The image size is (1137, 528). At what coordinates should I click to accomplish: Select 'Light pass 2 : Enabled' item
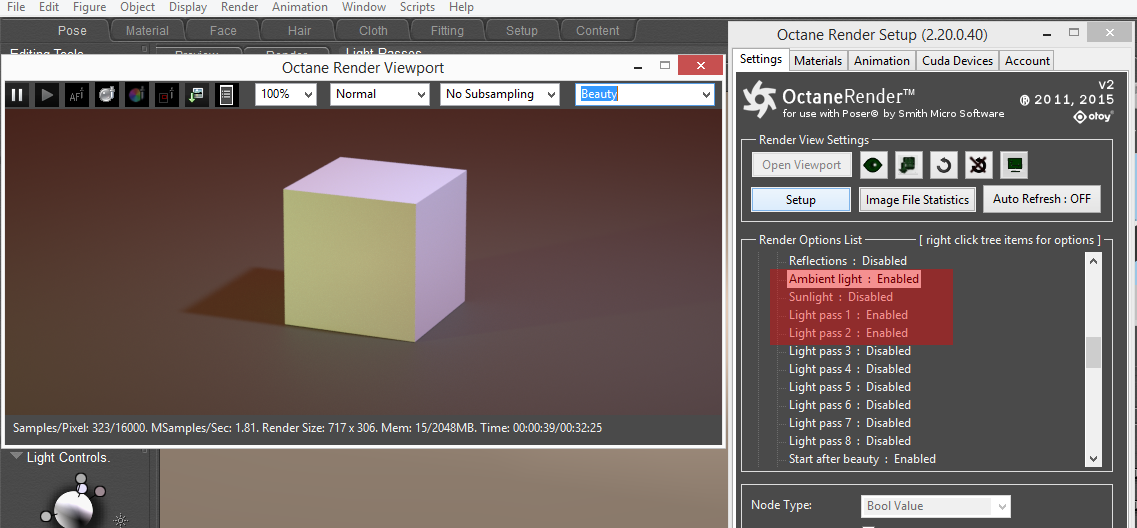point(848,334)
